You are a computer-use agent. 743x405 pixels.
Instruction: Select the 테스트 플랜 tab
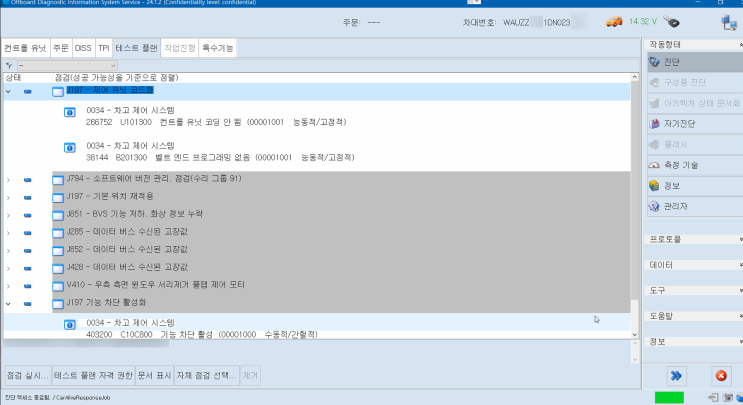(x=136, y=48)
